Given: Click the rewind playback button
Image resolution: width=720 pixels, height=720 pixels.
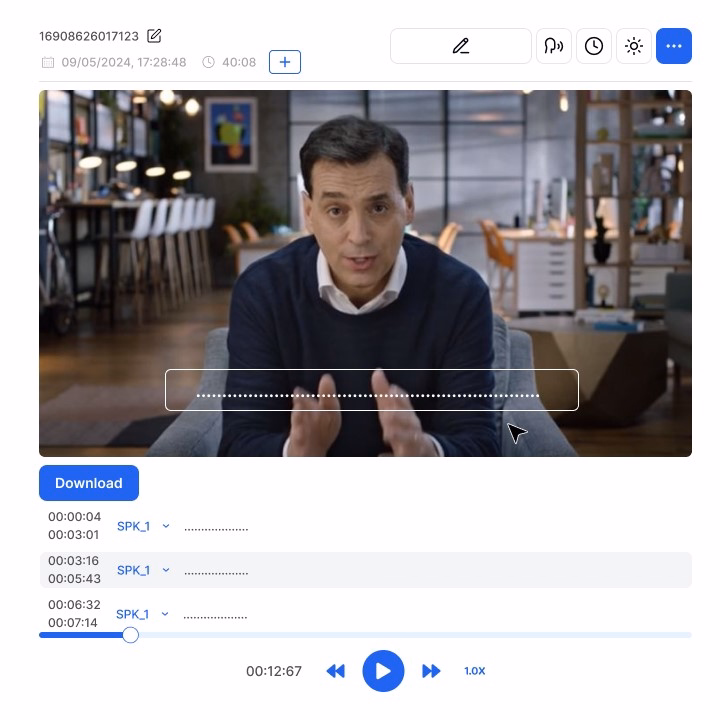Looking at the screenshot, I should pos(336,671).
